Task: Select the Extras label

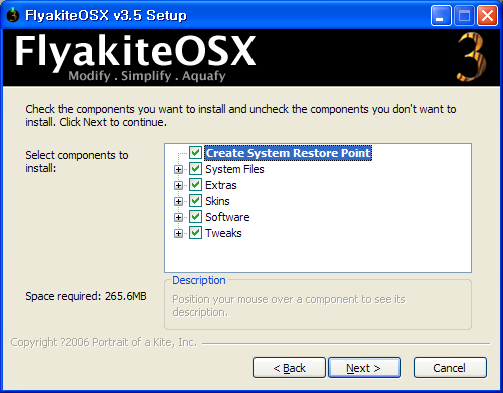Action: (x=221, y=185)
